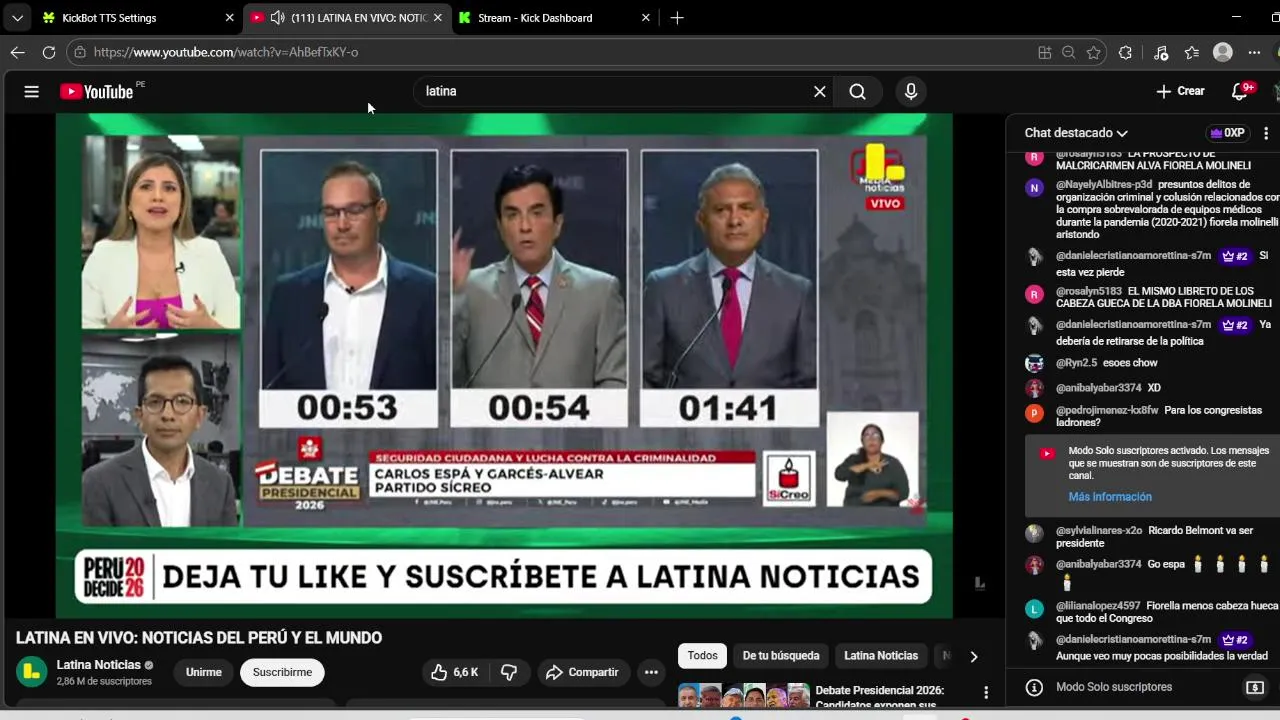Screen dimensions: 1280x720
Task: Reload the page
Action: click(x=48, y=52)
